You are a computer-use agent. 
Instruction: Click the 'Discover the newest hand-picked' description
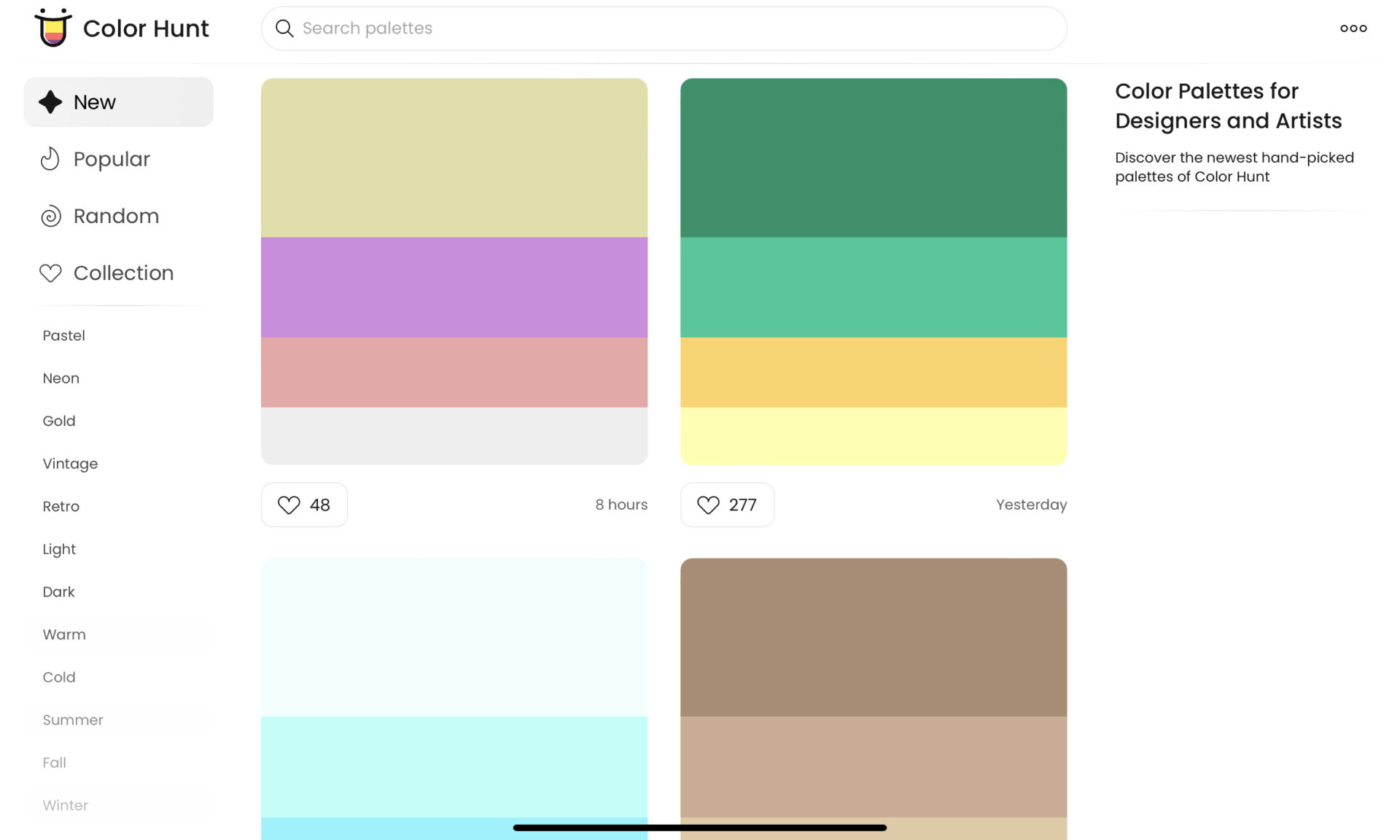1234,167
